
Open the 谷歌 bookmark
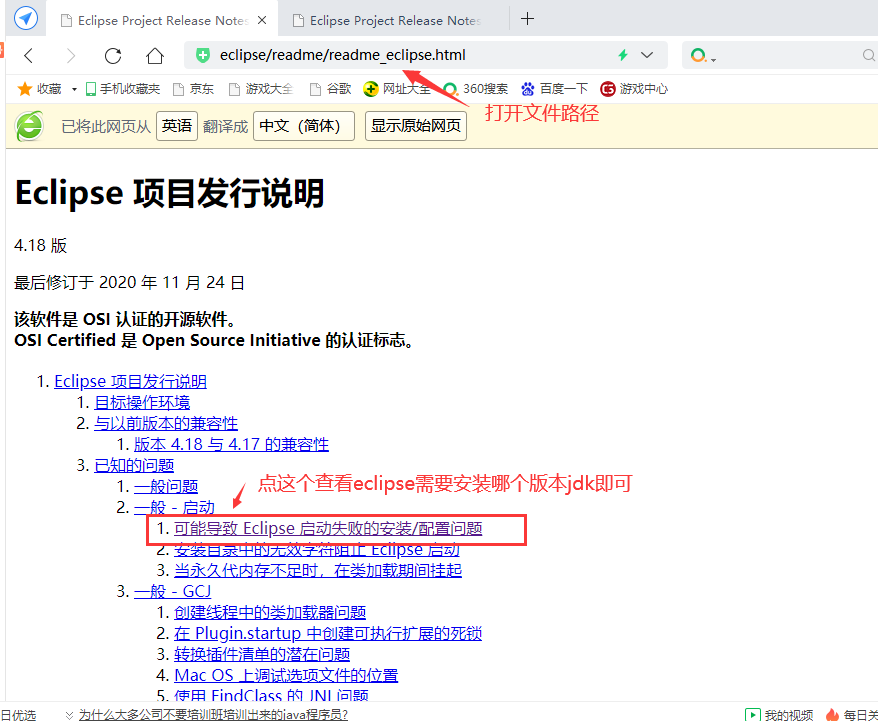pyautogui.click(x=330, y=88)
